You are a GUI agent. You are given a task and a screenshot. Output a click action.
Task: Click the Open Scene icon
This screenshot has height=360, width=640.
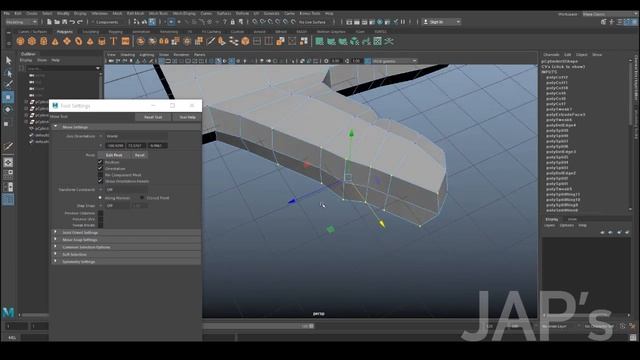tap(57, 22)
